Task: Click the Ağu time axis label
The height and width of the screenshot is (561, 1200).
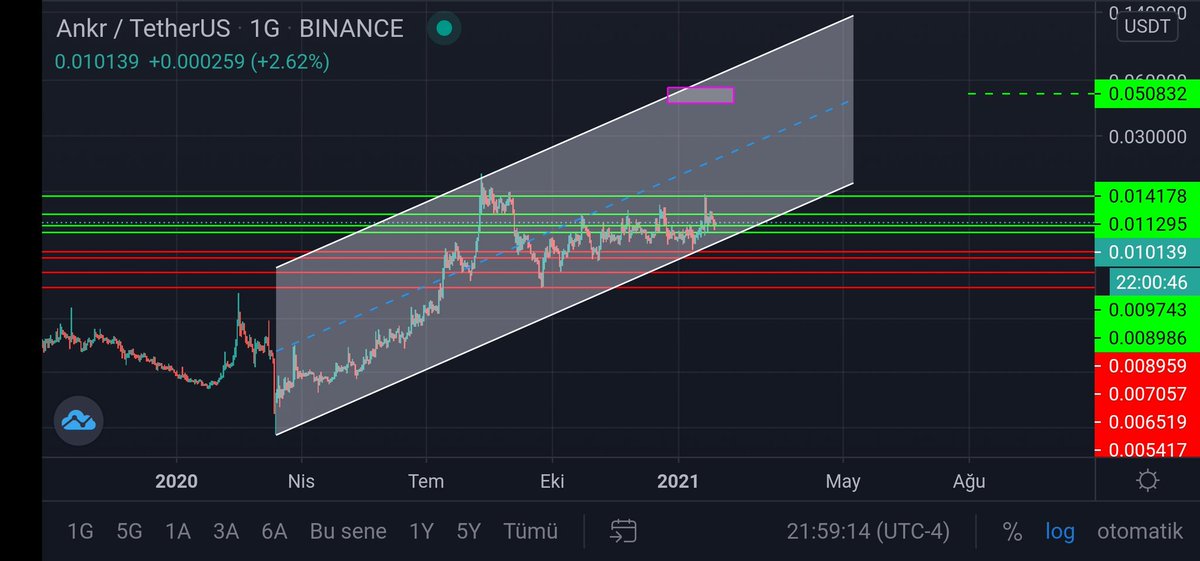Action: (968, 481)
